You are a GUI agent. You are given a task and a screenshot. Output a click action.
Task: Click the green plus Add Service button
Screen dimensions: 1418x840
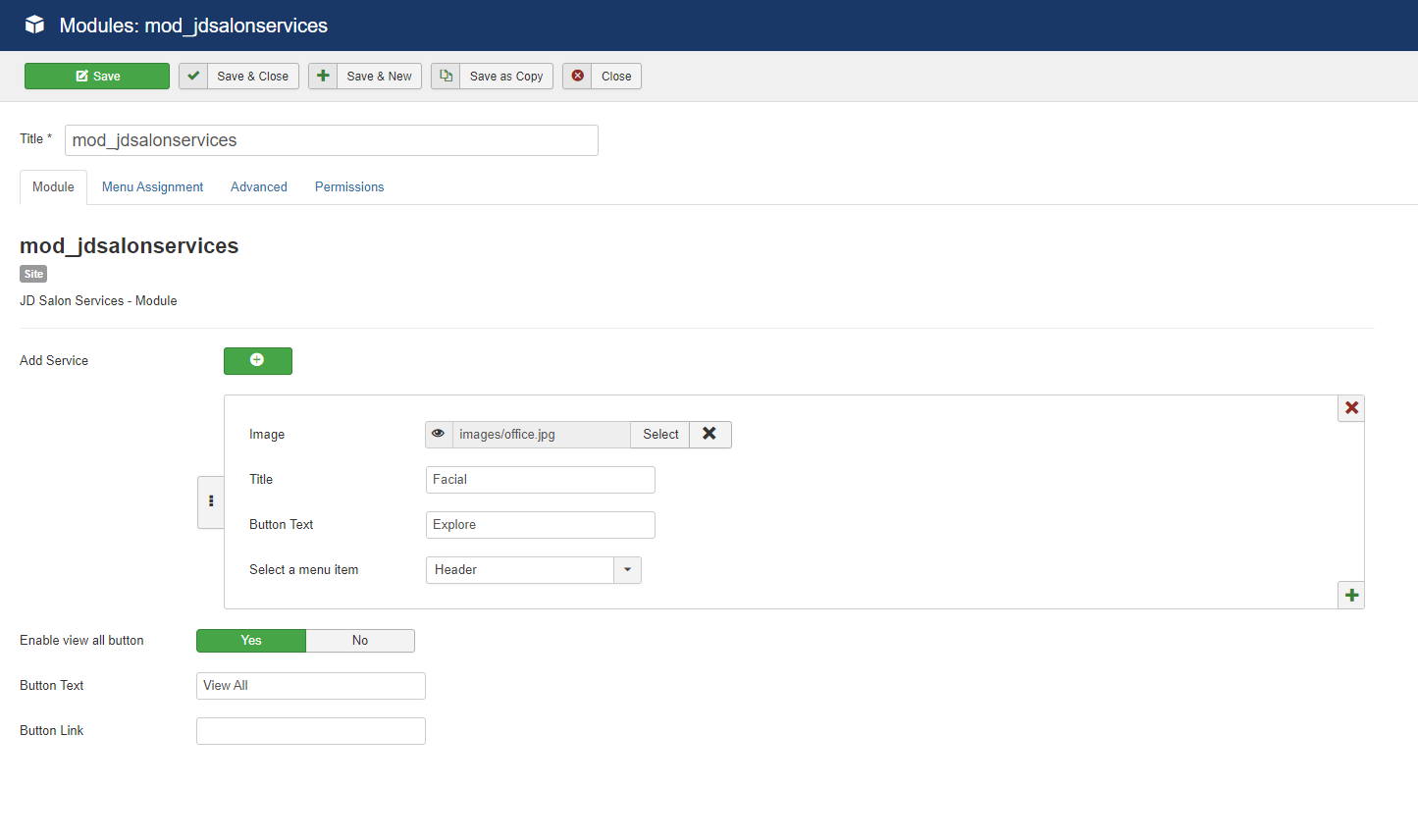pos(257,360)
